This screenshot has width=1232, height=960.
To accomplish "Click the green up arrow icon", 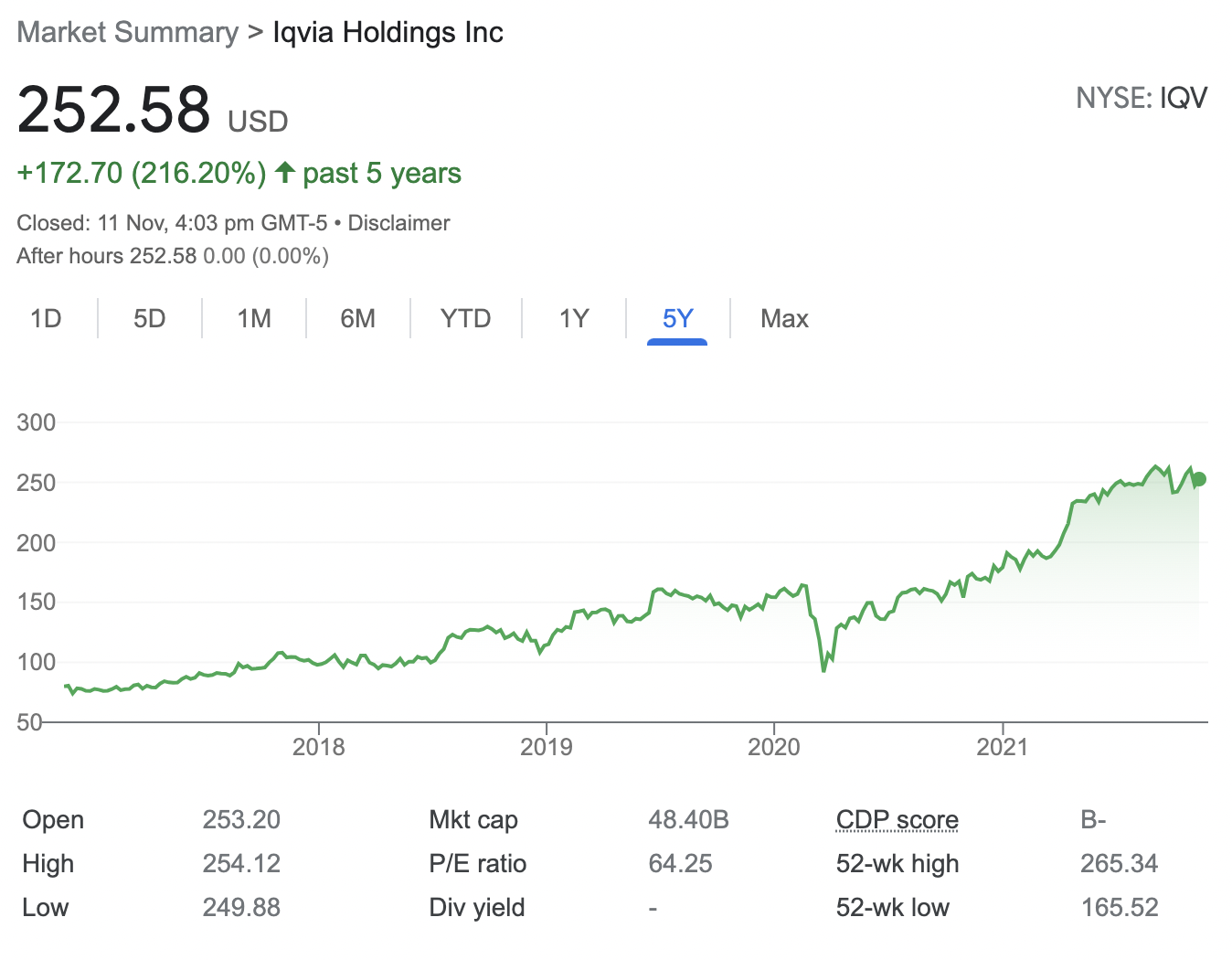I will [x=285, y=172].
